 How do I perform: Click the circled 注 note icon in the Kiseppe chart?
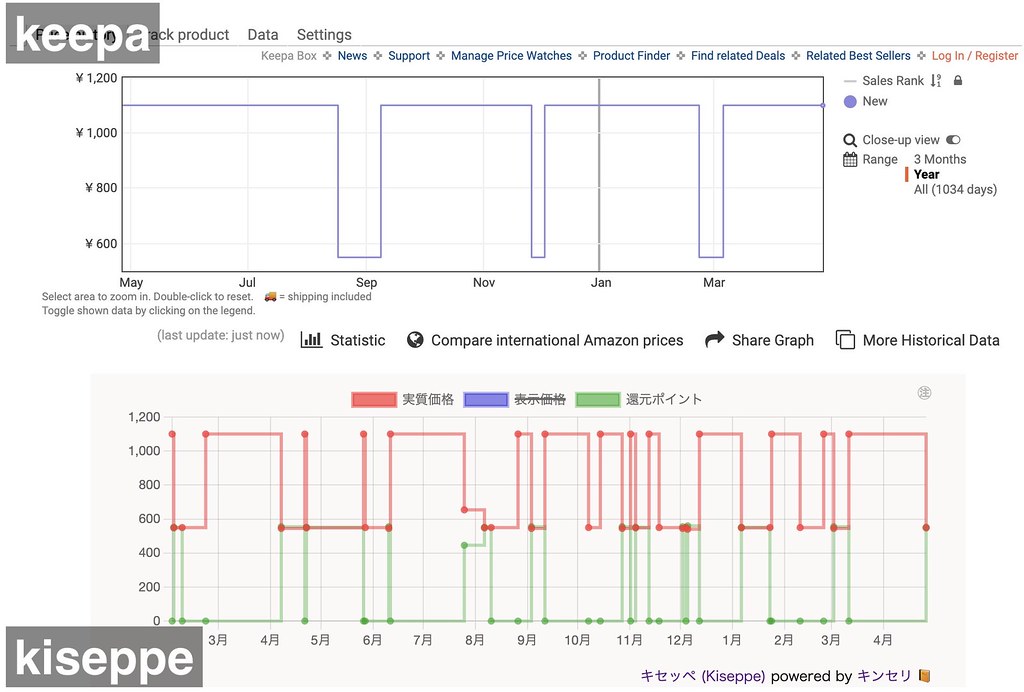coord(924,392)
